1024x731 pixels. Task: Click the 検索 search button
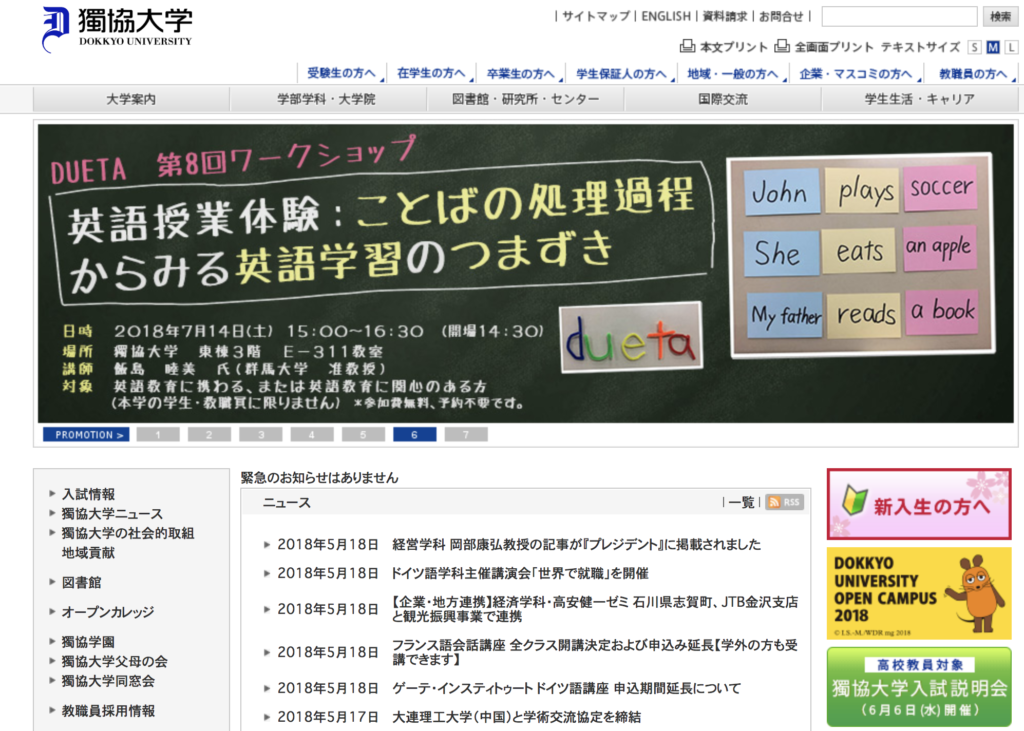coord(1000,16)
